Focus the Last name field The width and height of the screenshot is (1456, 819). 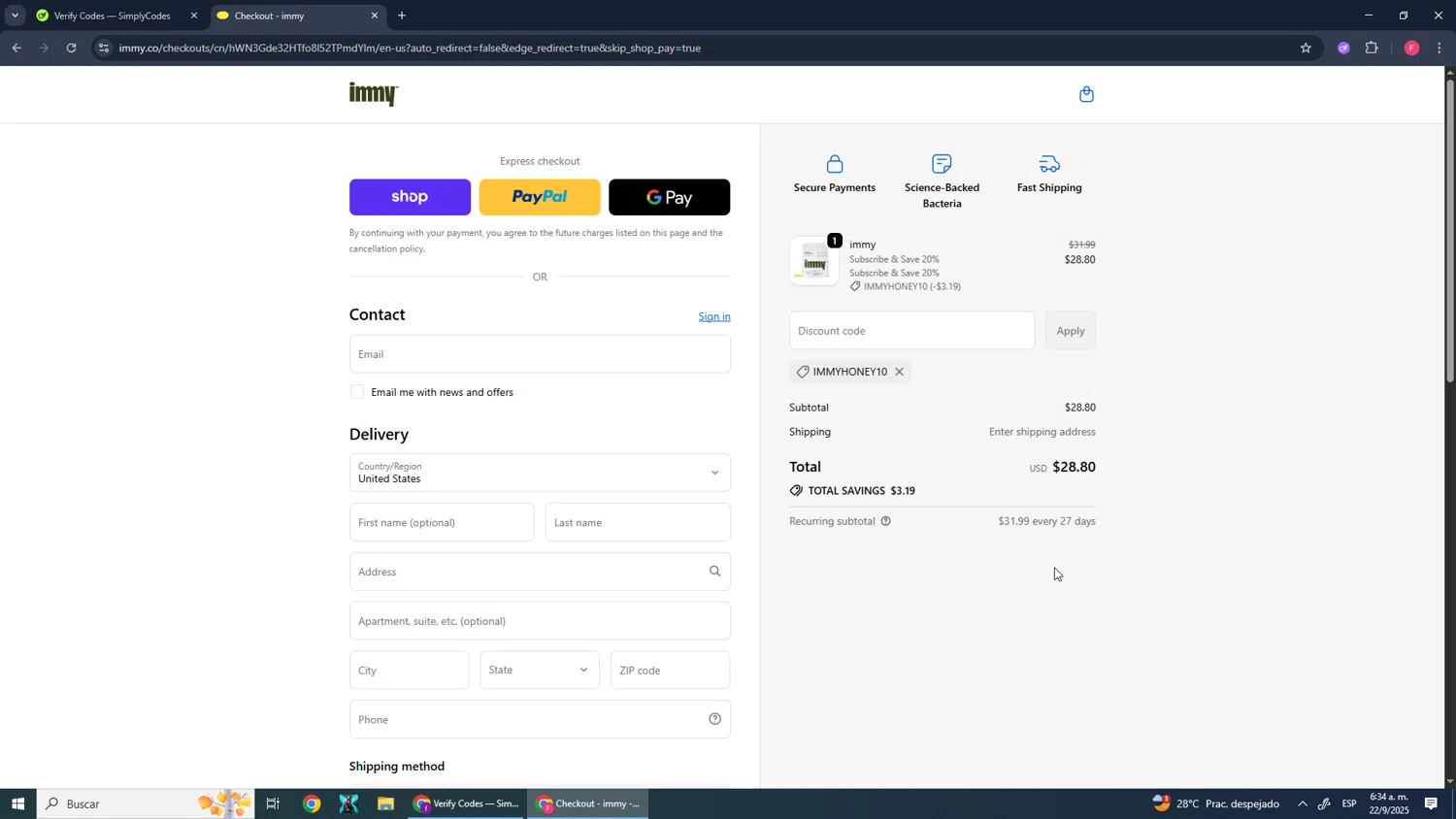pos(638,522)
